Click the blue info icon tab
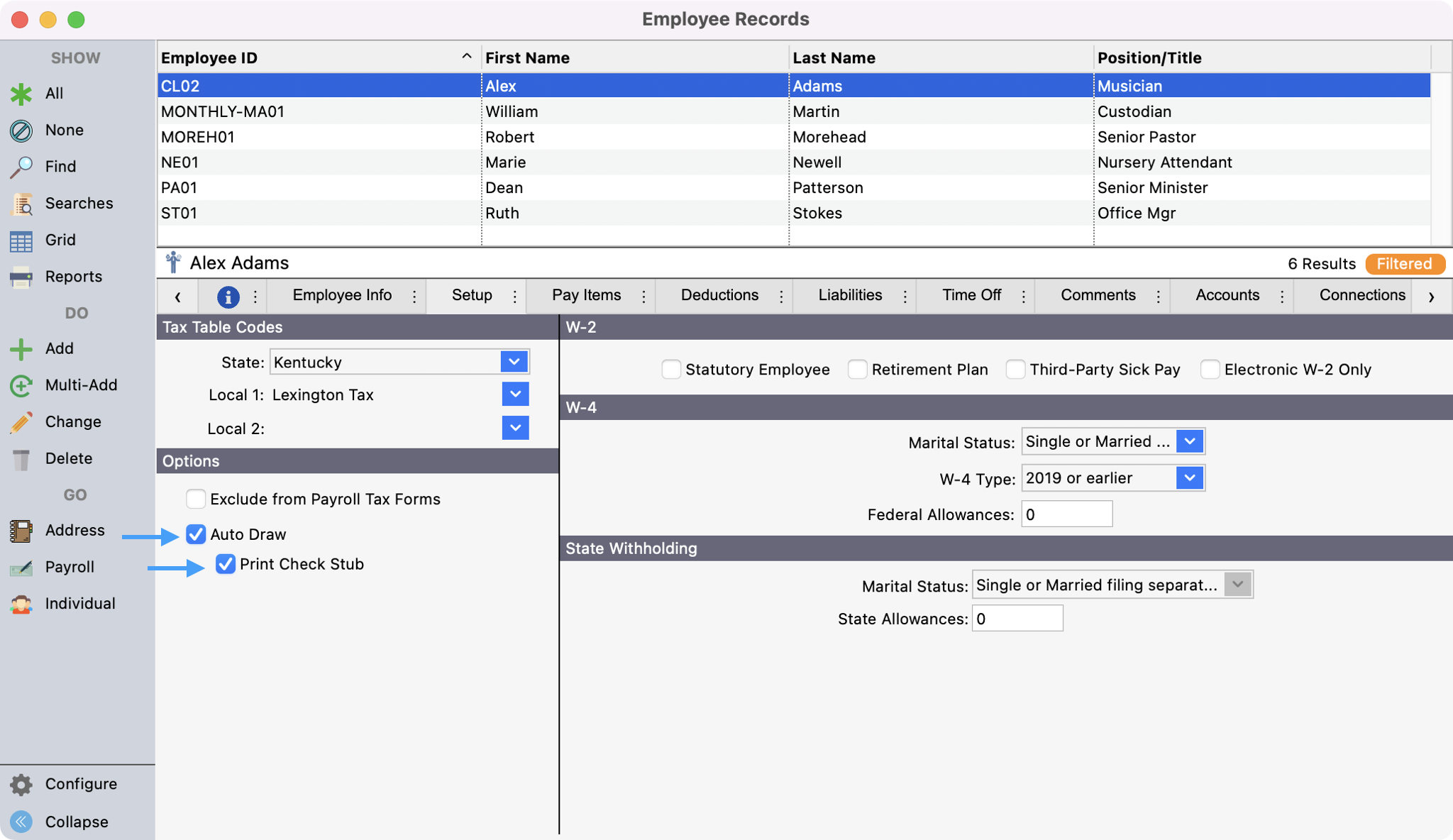The height and width of the screenshot is (840, 1453). click(228, 297)
